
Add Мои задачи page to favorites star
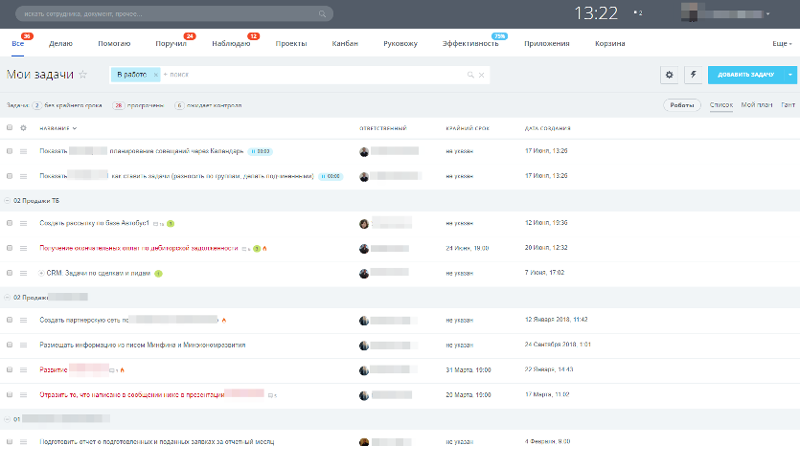click(83, 75)
